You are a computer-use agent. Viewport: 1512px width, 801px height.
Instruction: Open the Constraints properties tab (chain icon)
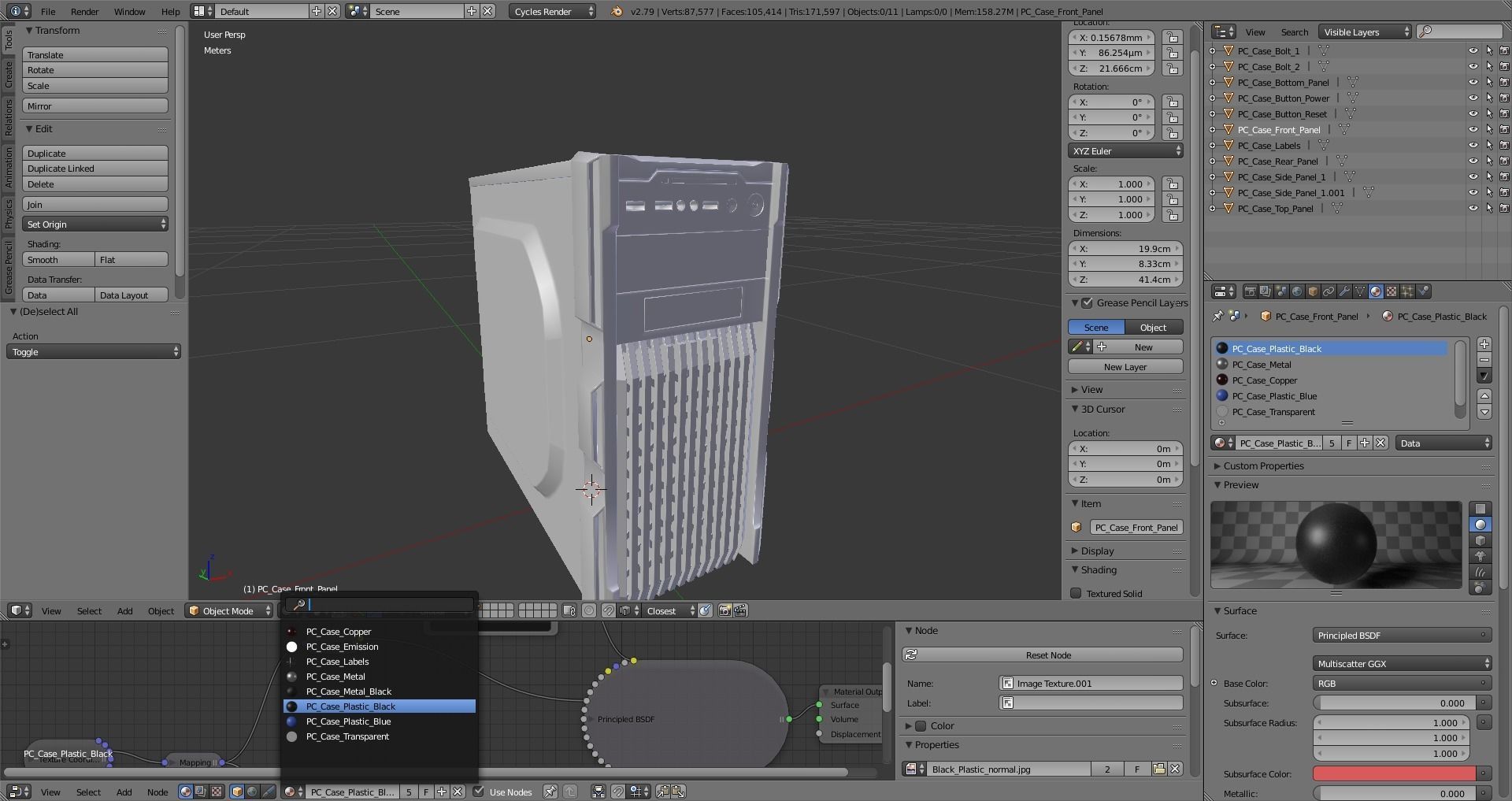1329,291
